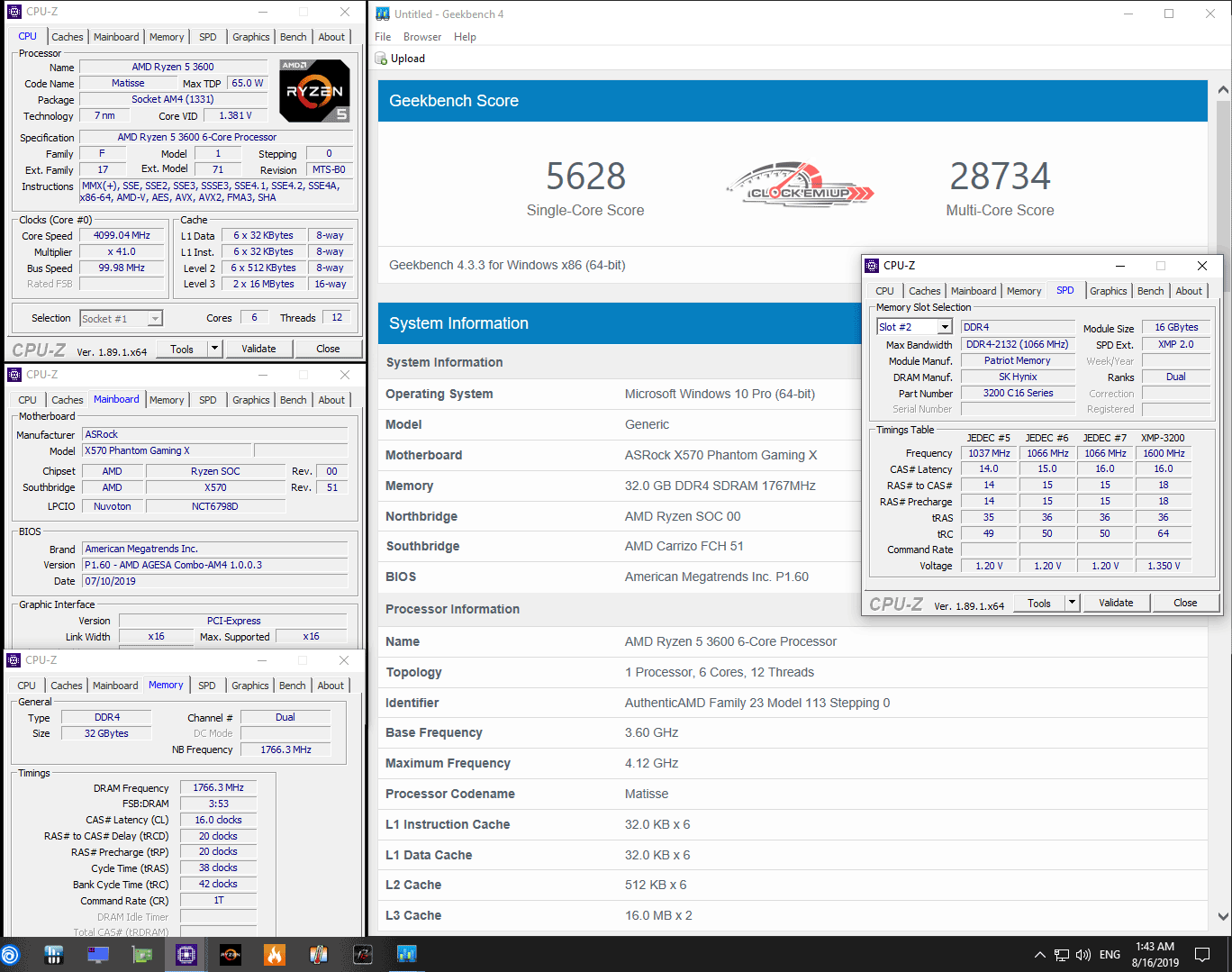Click the Ubisoft Connect taskbar icon
This screenshot has height=972, width=1232.
coord(11,954)
